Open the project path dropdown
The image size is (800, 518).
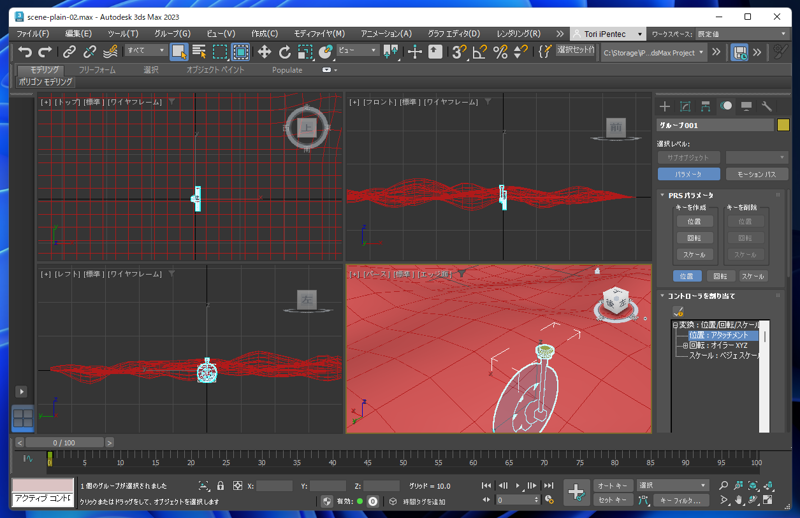point(654,53)
